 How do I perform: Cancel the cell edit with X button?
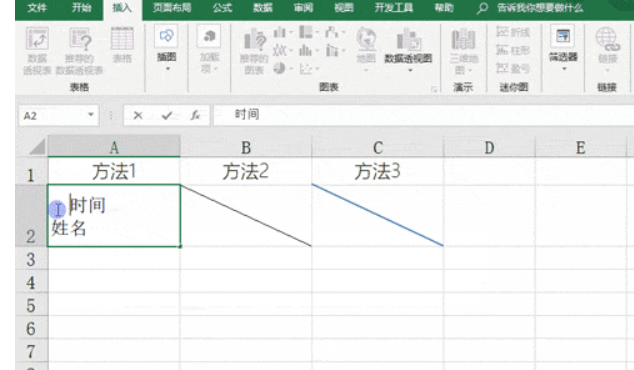click(138, 116)
